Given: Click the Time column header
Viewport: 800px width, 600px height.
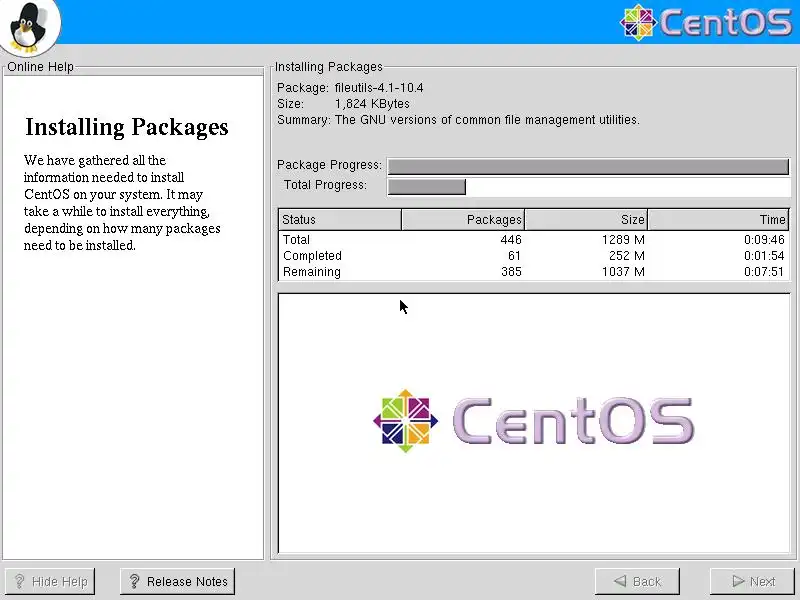Looking at the screenshot, I should coord(718,219).
